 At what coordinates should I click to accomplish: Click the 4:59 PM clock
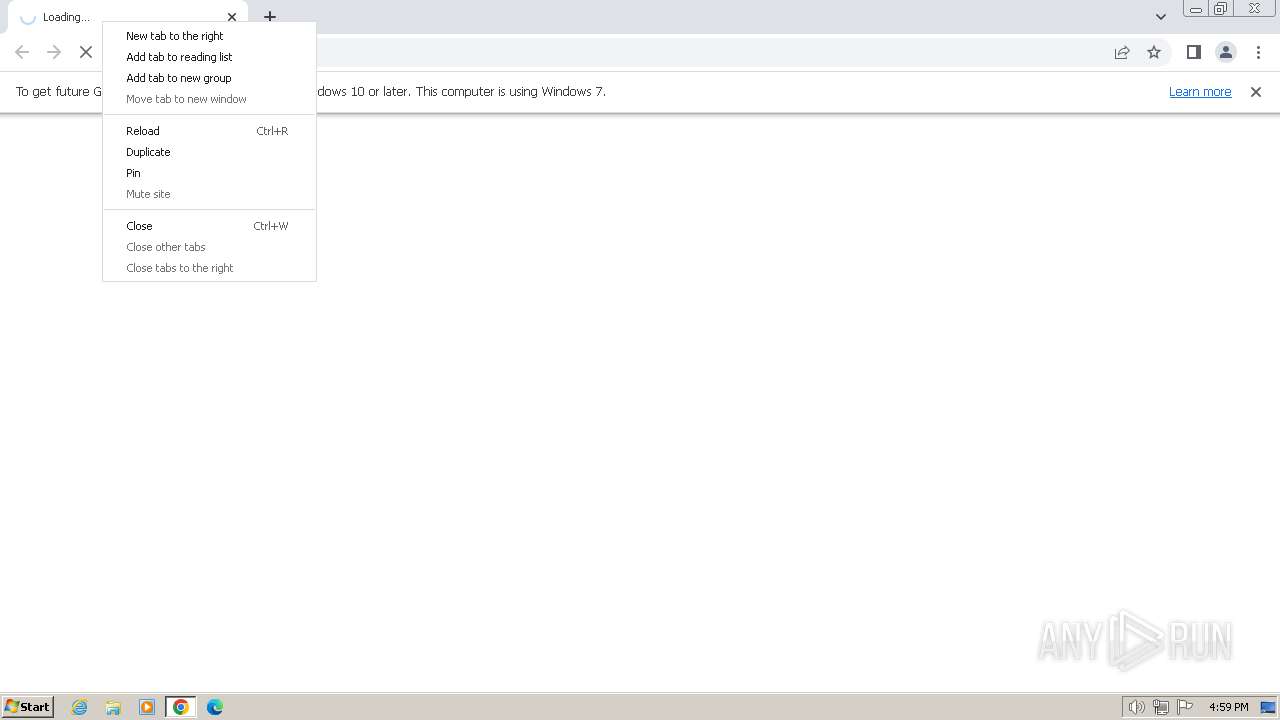coord(1228,707)
